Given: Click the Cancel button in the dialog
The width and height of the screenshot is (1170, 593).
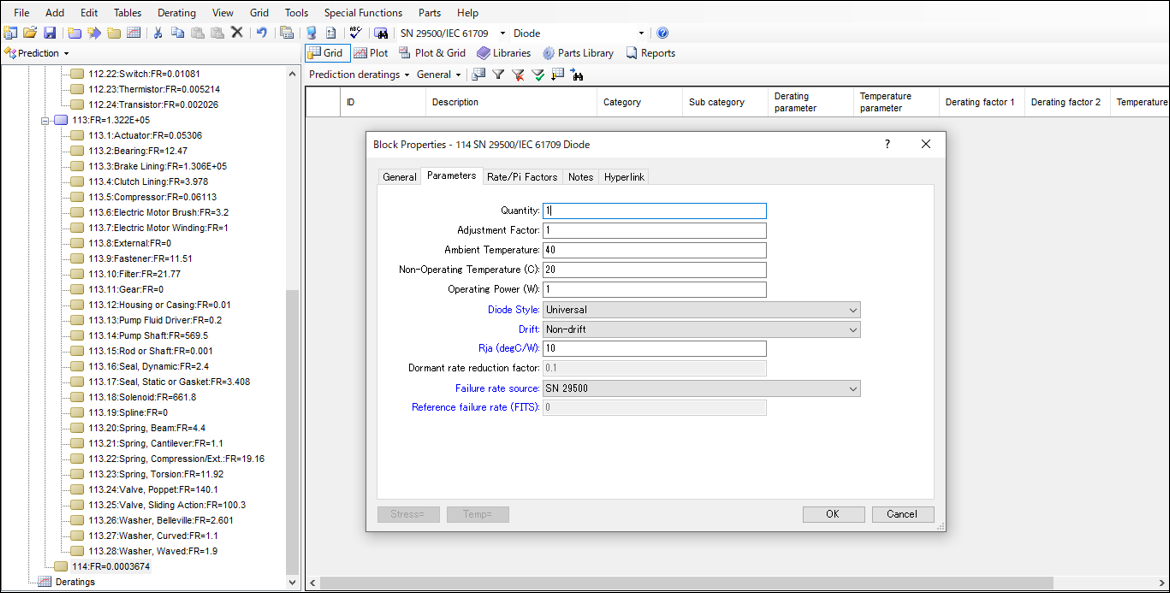Looking at the screenshot, I should pyautogui.click(x=901, y=514).
